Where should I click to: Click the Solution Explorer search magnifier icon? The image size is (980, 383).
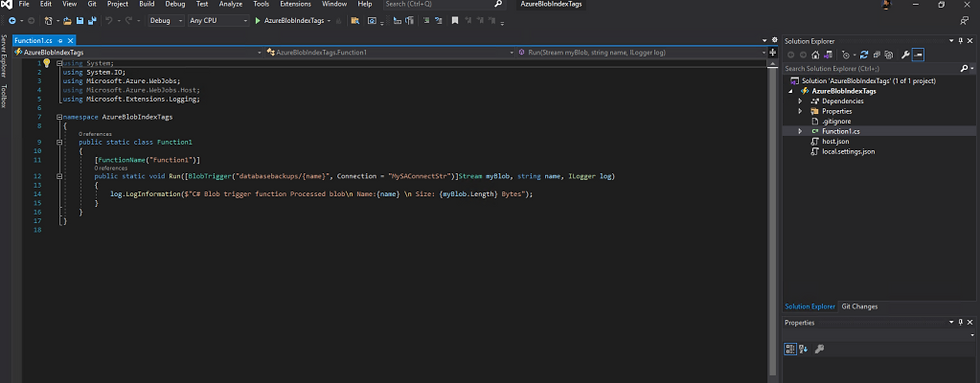[964, 68]
